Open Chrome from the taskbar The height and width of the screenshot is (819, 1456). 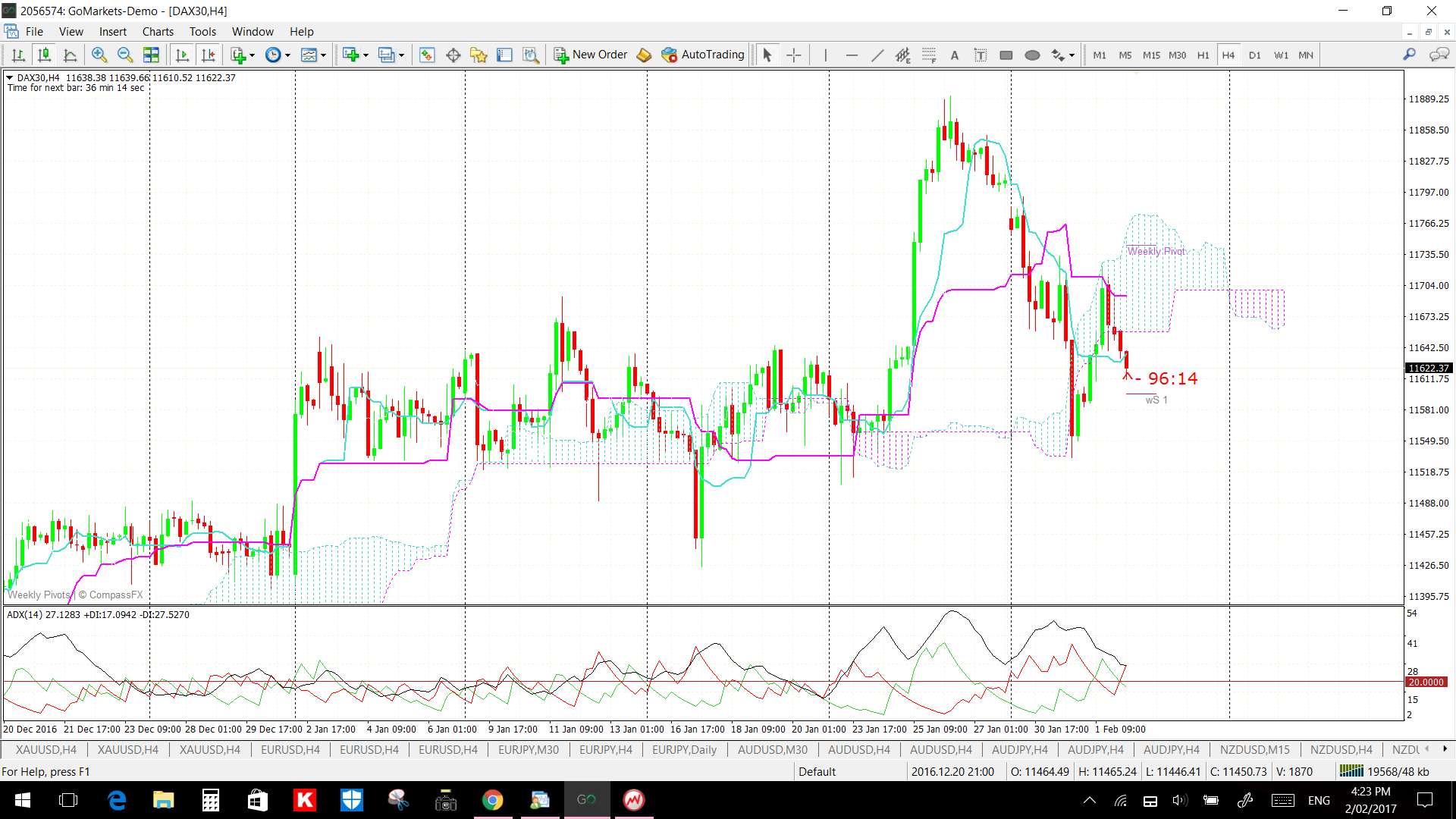493,800
